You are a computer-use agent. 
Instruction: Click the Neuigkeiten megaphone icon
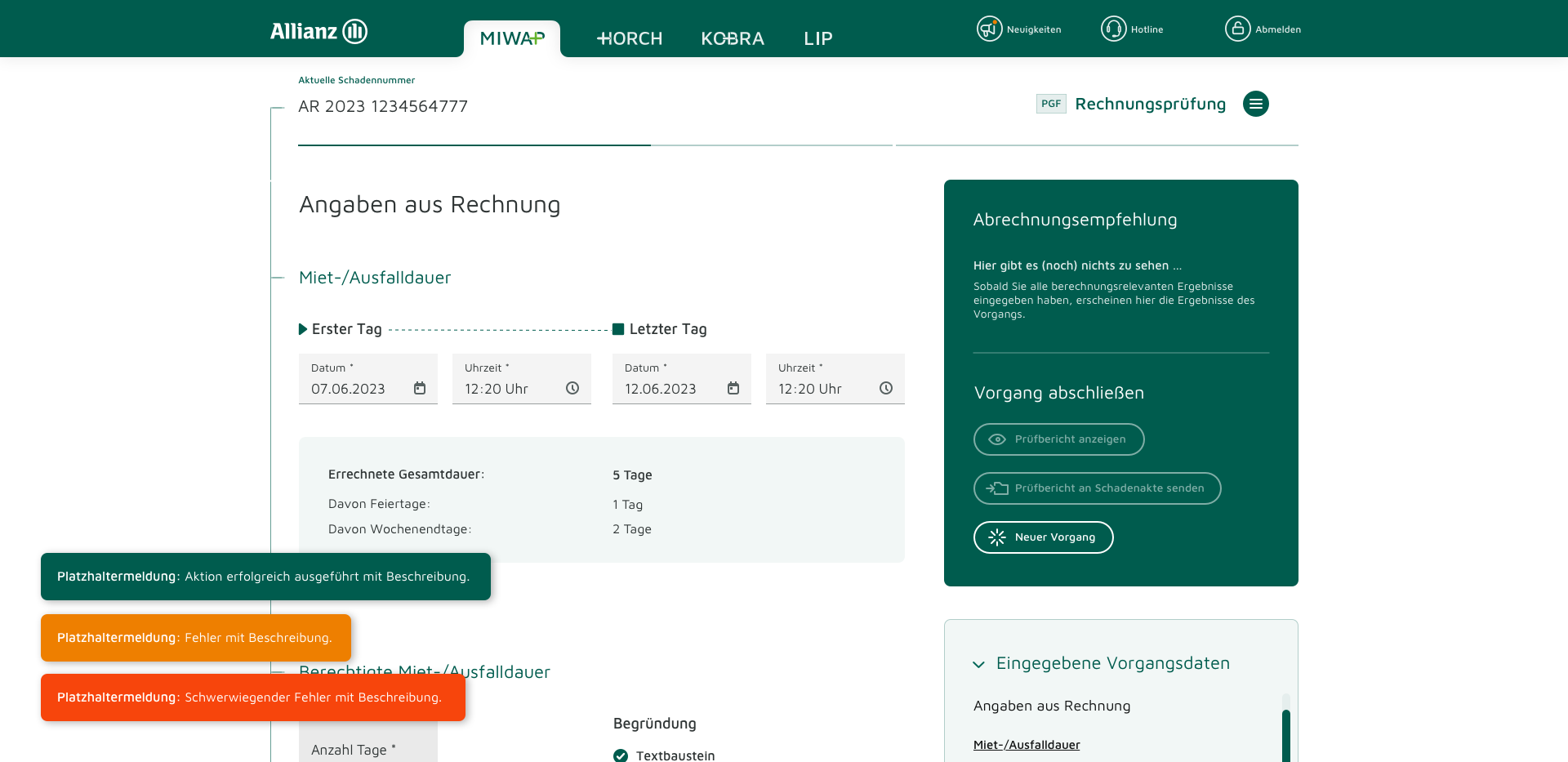click(989, 29)
